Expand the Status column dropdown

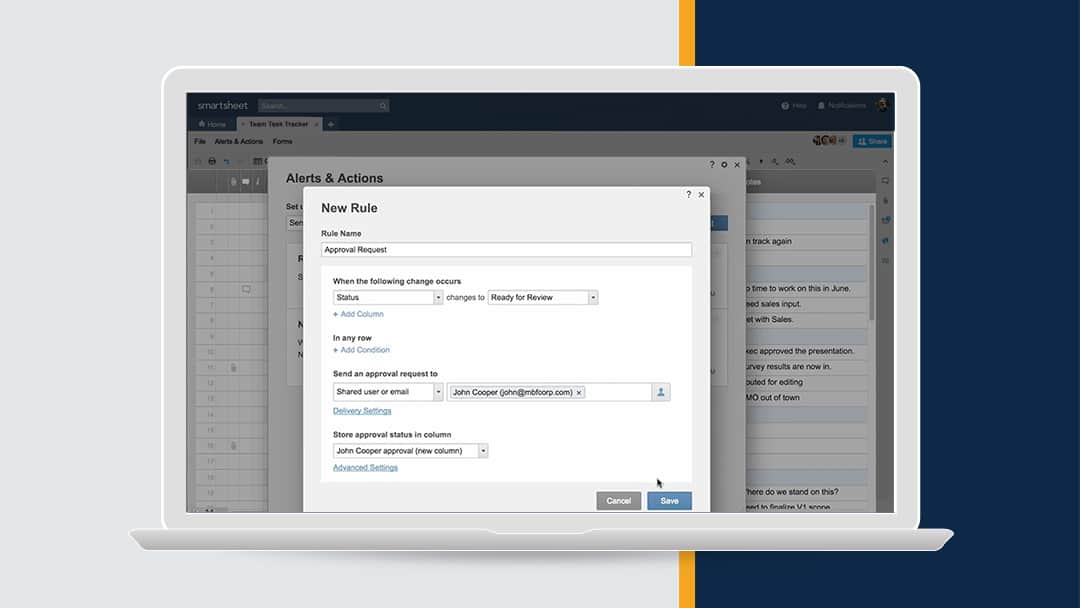438,298
